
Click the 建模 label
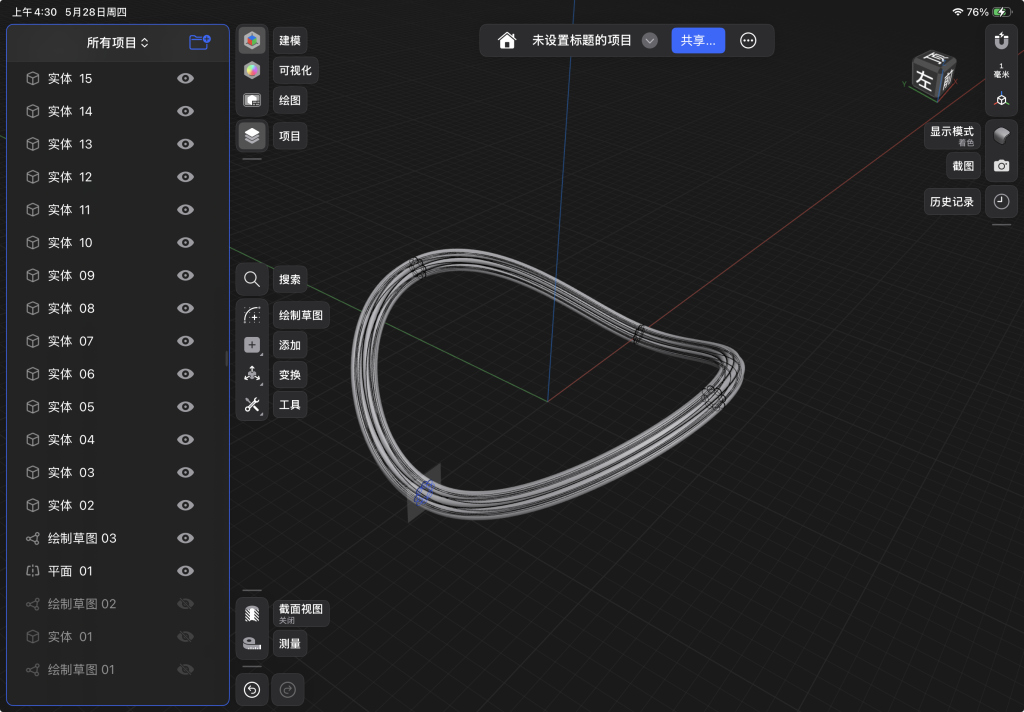click(x=290, y=40)
